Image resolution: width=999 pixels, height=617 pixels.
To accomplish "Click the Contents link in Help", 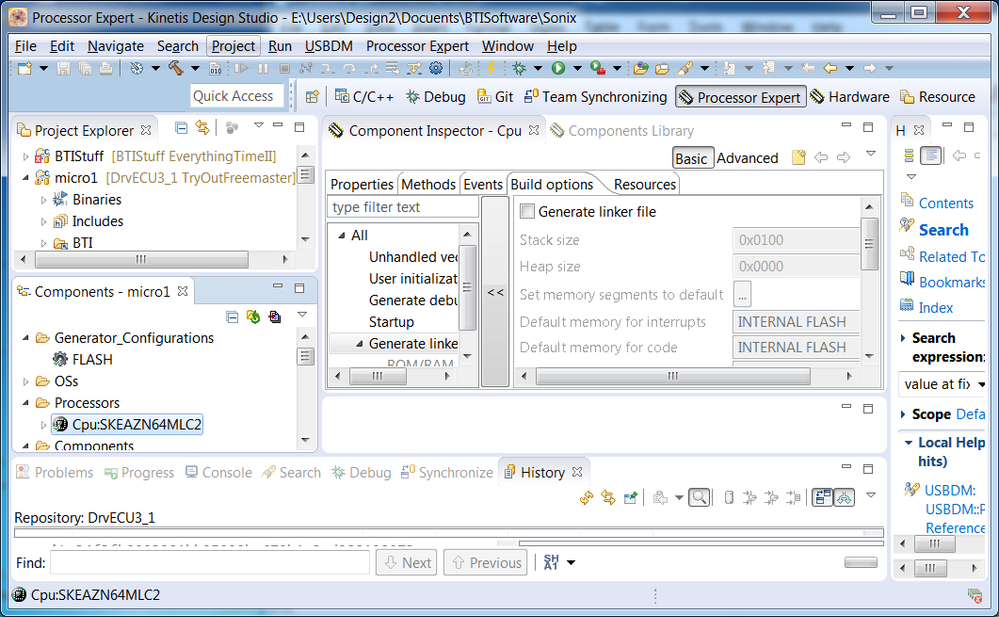I will pos(945,203).
